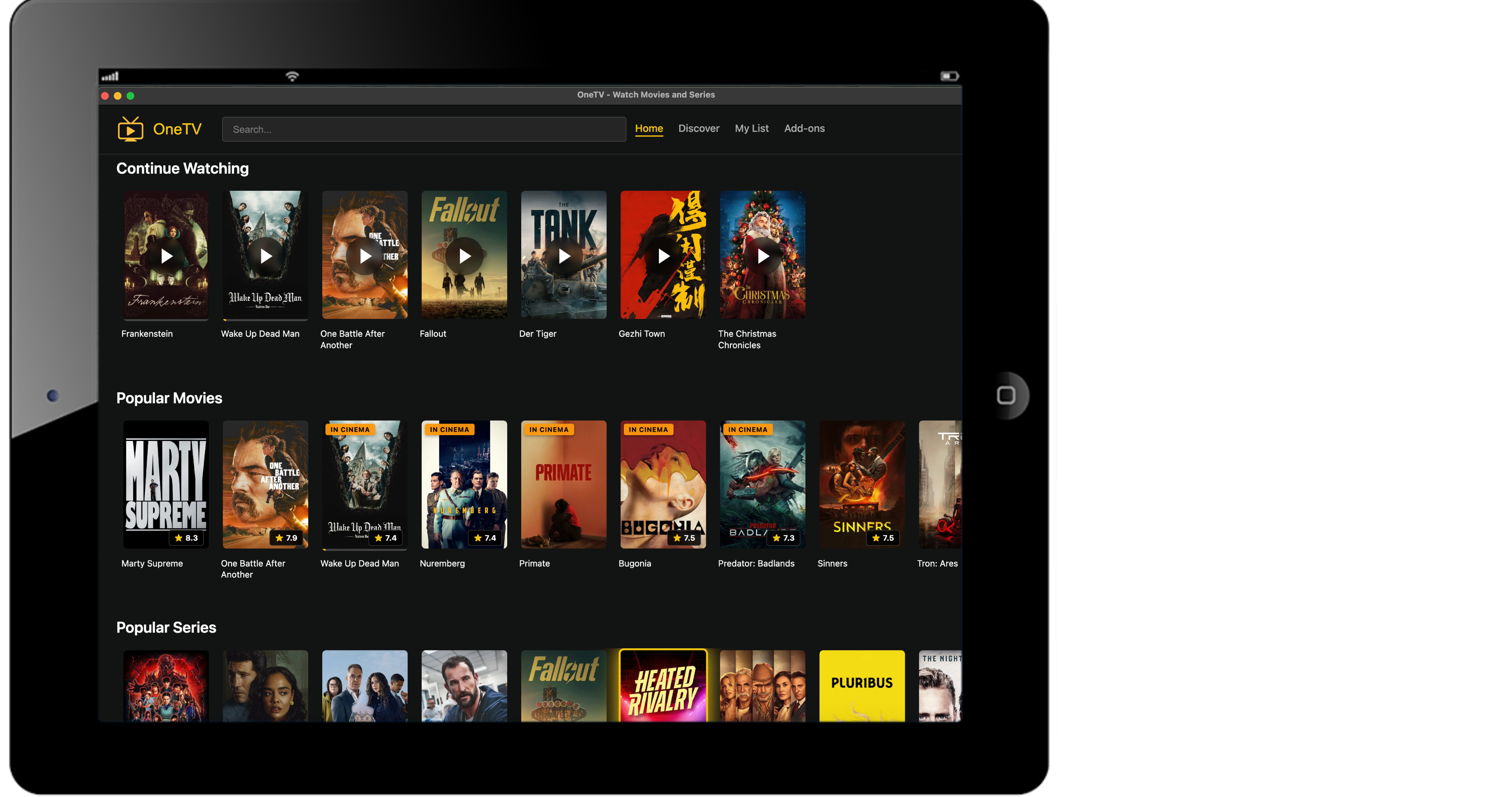Select the Home navigation item

[649, 128]
